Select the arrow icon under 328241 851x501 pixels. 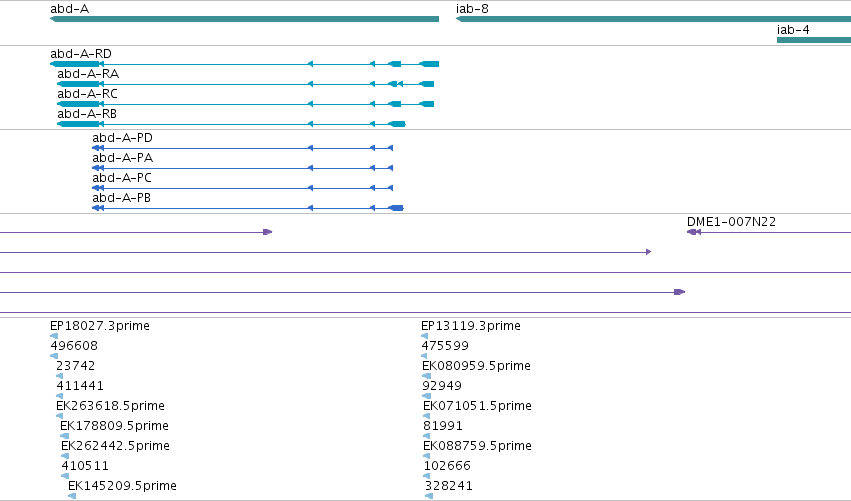pyautogui.click(x=429, y=496)
